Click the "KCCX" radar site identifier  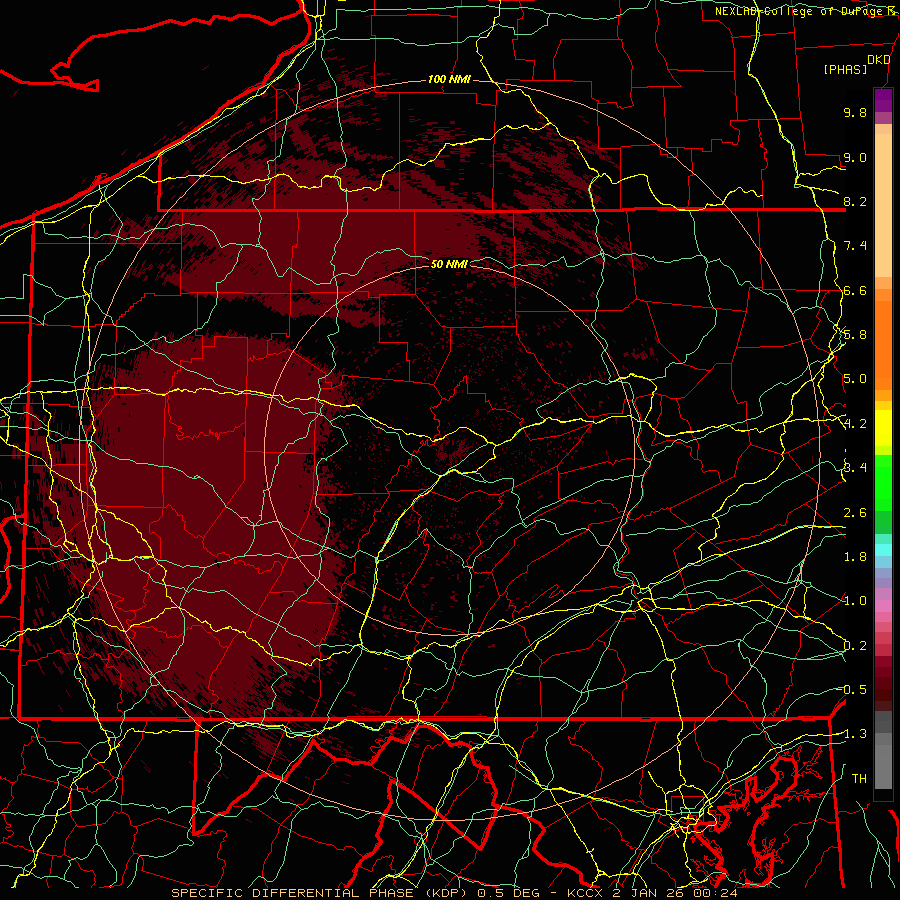(585, 893)
